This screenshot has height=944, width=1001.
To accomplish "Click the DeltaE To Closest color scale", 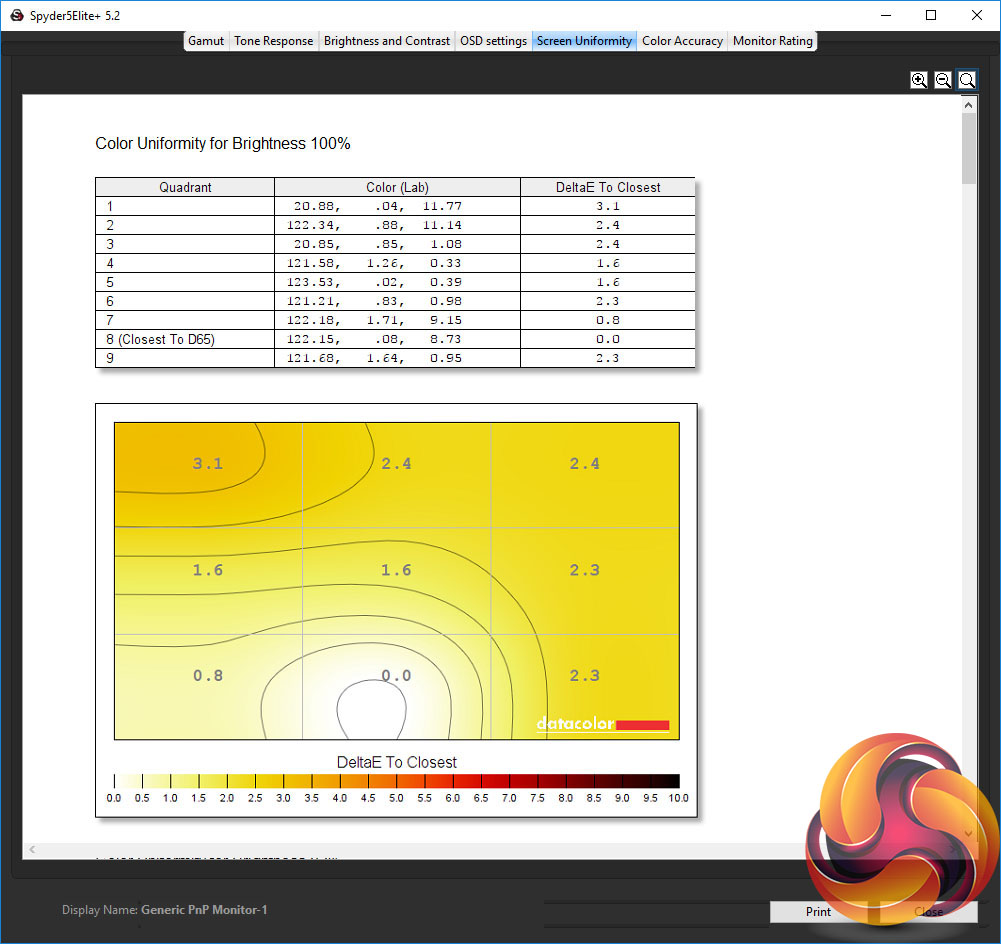I will point(396,781).
